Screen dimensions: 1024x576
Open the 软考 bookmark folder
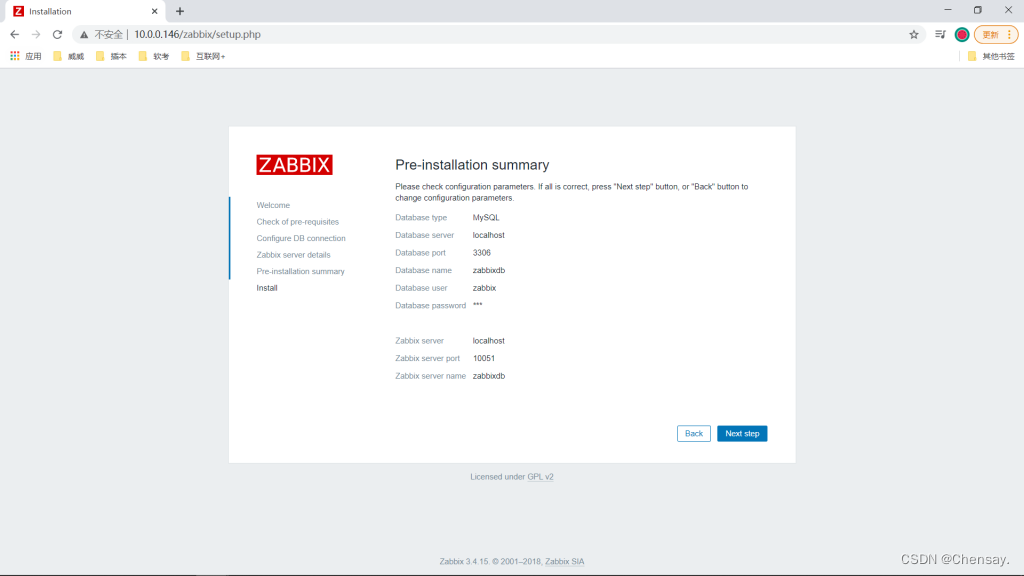(154, 56)
